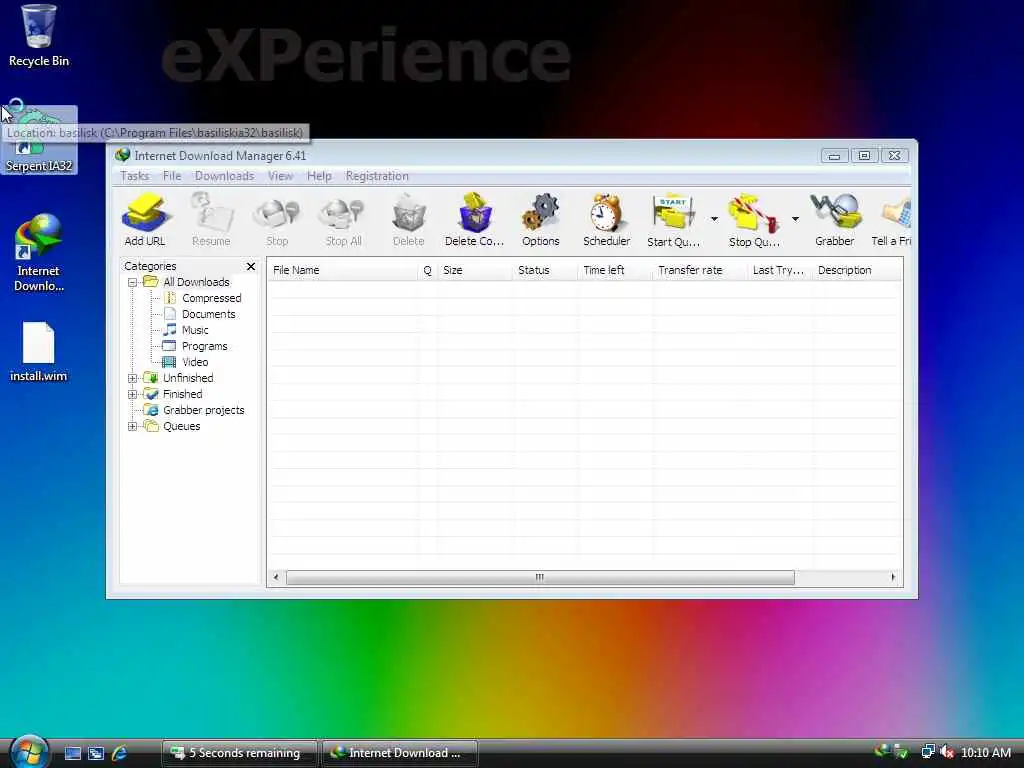1024x768 pixels.
Task: Sort by Status column header
Action: (x=545, y=270)
